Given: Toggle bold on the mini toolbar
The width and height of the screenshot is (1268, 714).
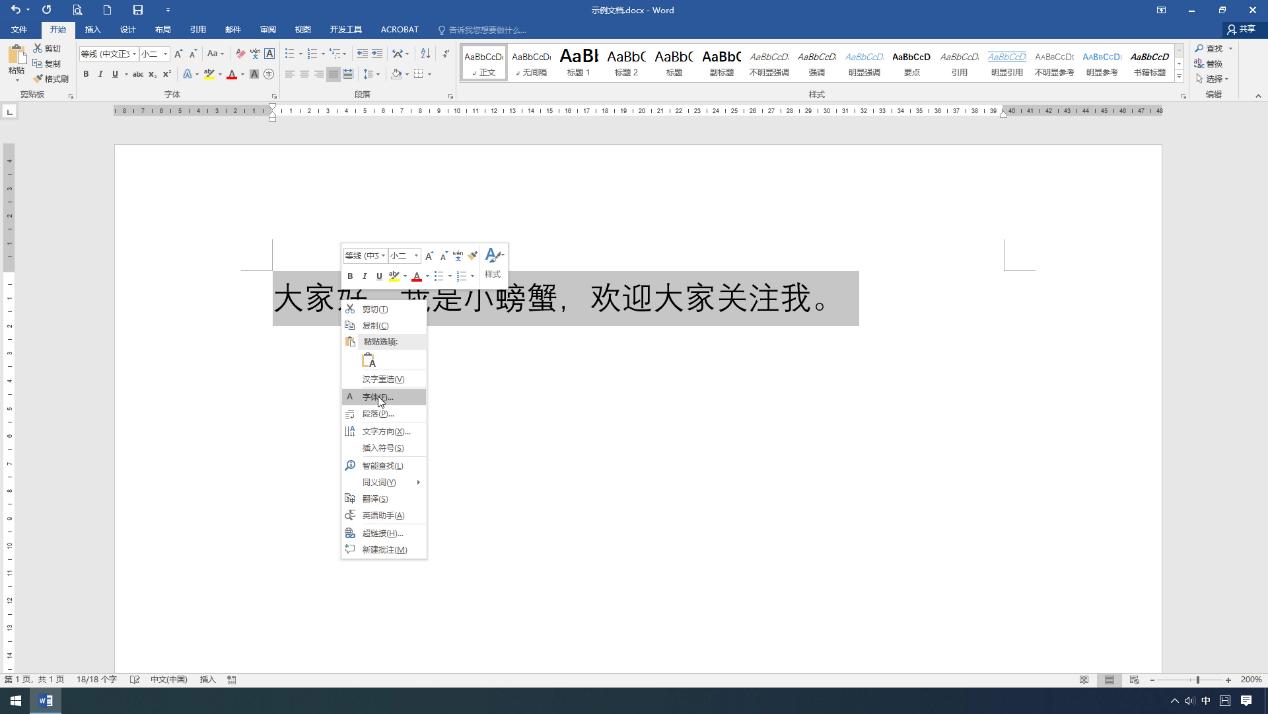Looking at the screenshot, I should point(351,276).
